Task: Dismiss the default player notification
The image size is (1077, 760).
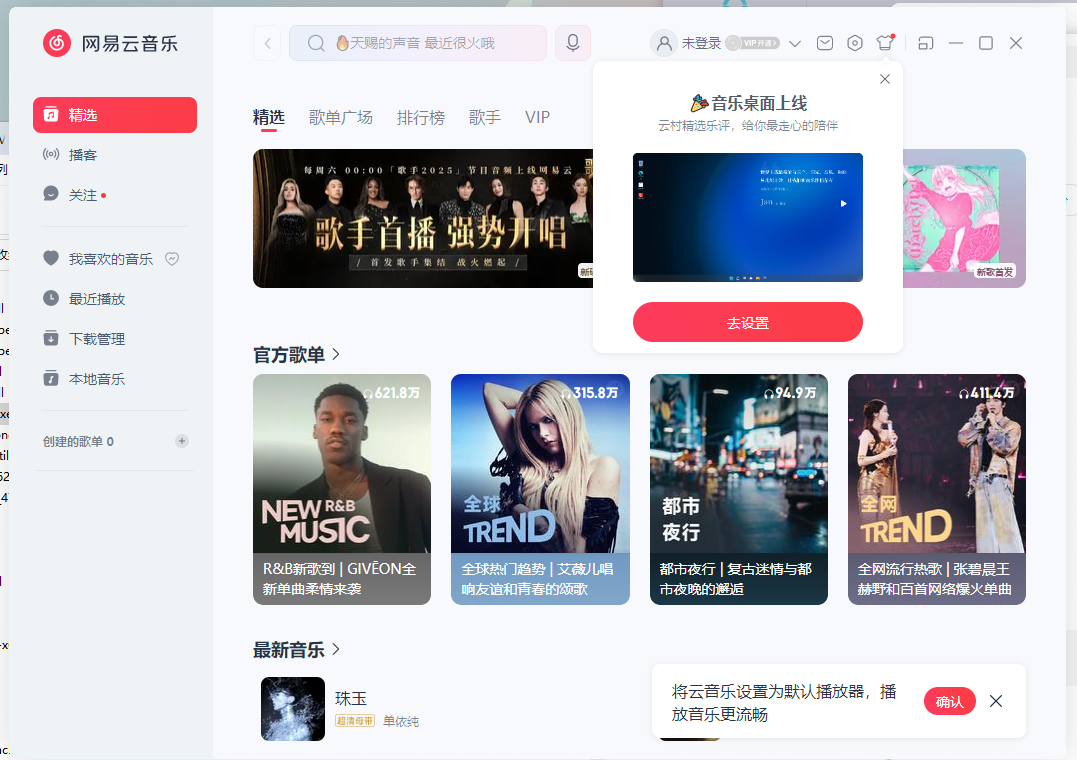Action: click(x=996, y=701)
